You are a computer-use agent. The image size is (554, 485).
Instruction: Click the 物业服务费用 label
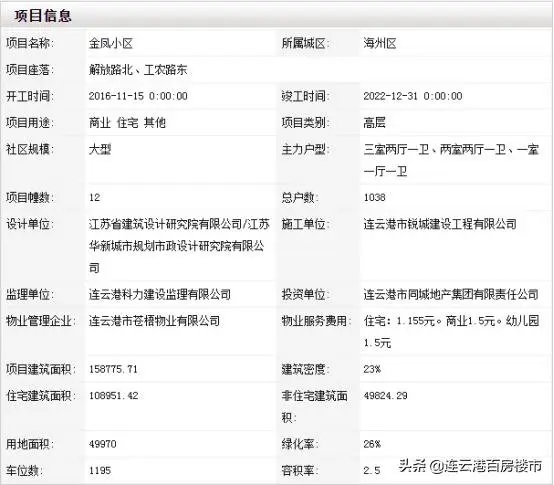[317, 321]
